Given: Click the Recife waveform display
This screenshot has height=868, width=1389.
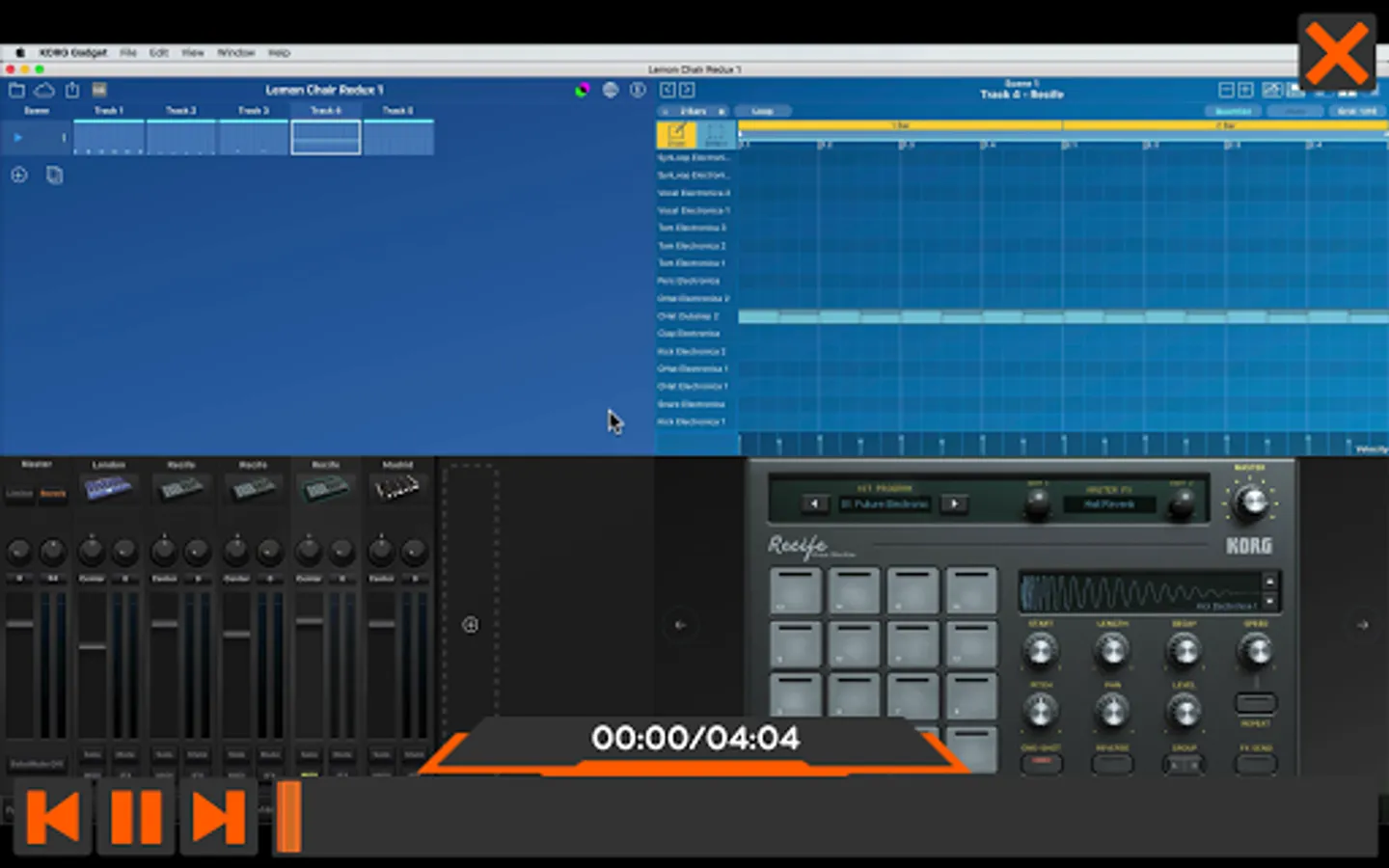Looking at the screenshot, I should 1141,592.
